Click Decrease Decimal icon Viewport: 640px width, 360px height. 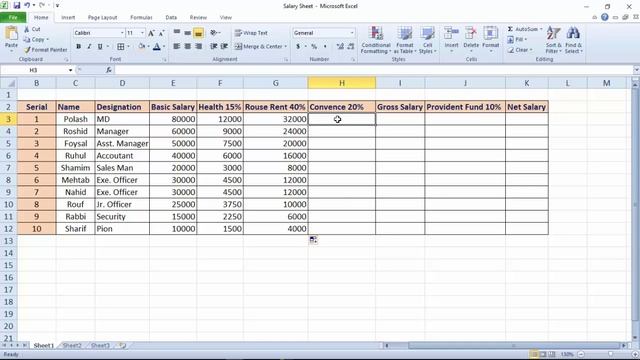351,47
